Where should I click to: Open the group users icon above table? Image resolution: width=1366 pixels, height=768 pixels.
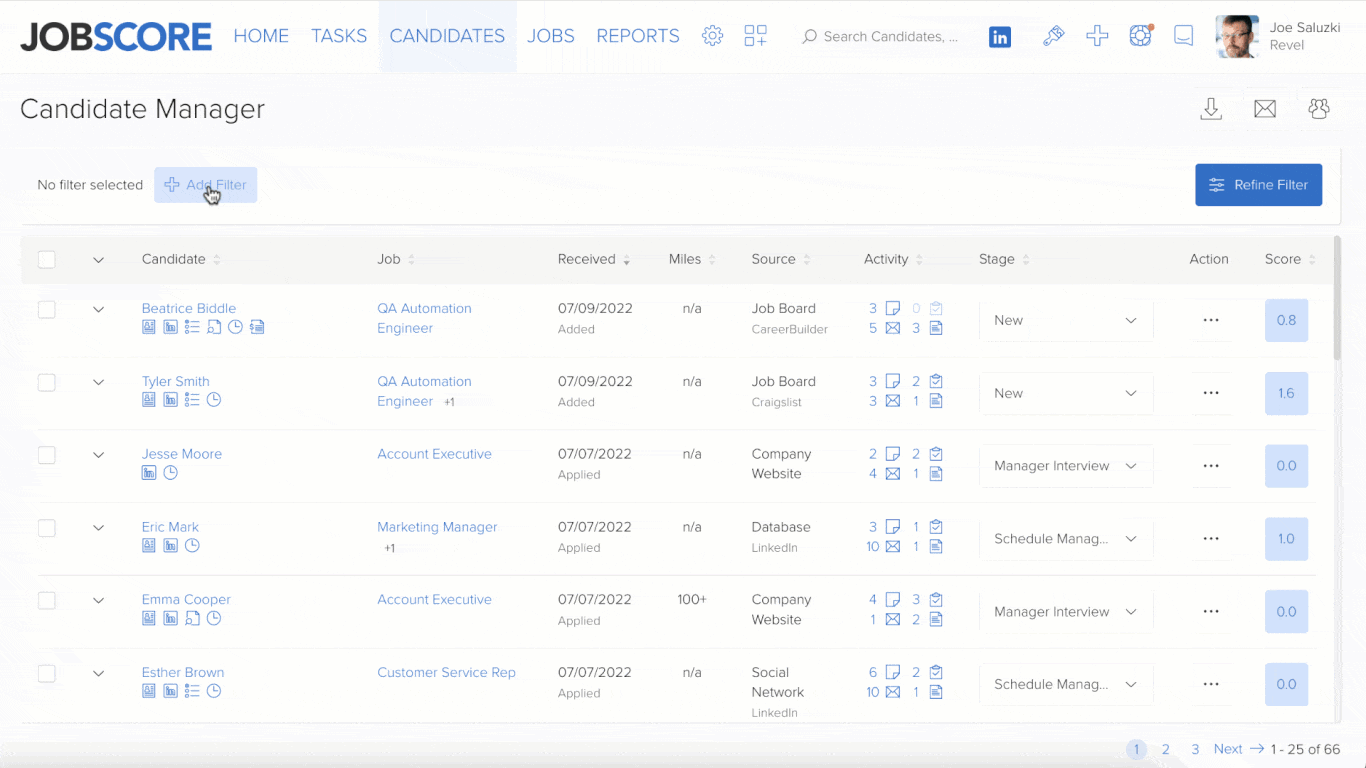click(1319, 108)
